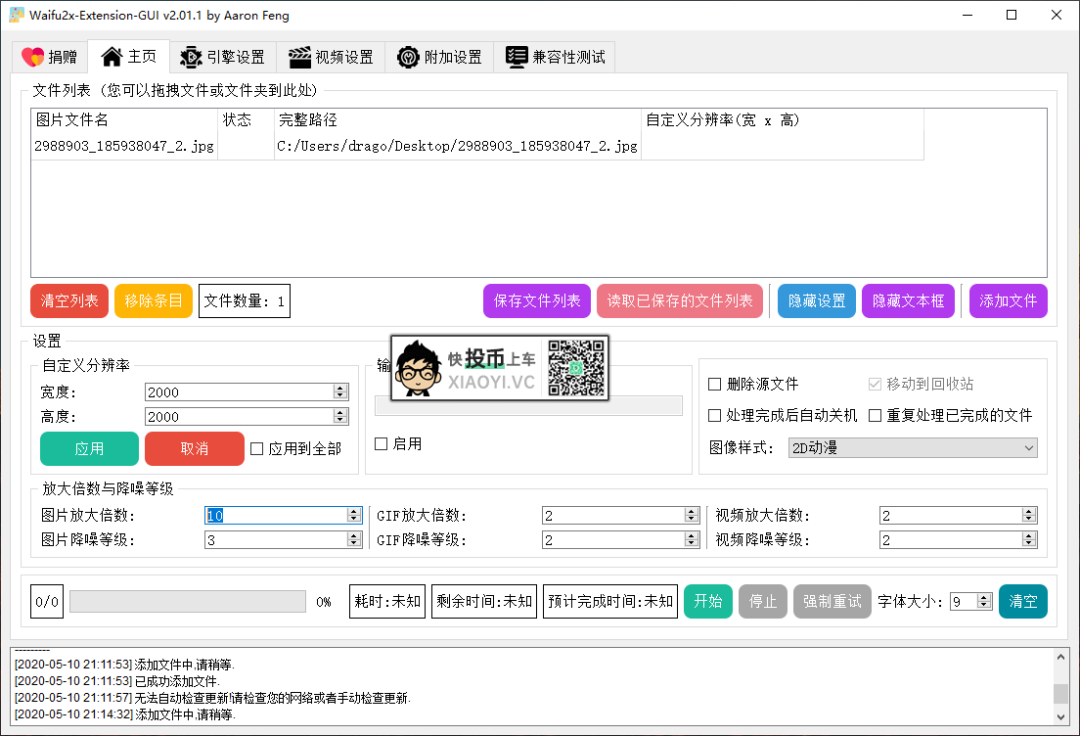Check the 处理完成后自动关机 auto-shutdown option
Image resolution: width=1080 pixels, height=736 pixels.
[715, 415]
